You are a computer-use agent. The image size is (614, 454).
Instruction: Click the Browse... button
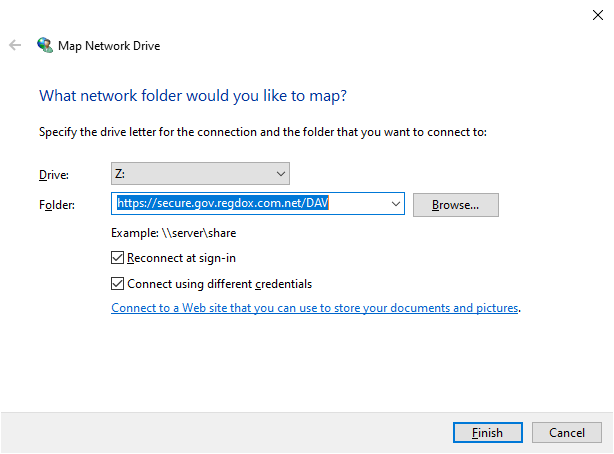coord(456,205)
